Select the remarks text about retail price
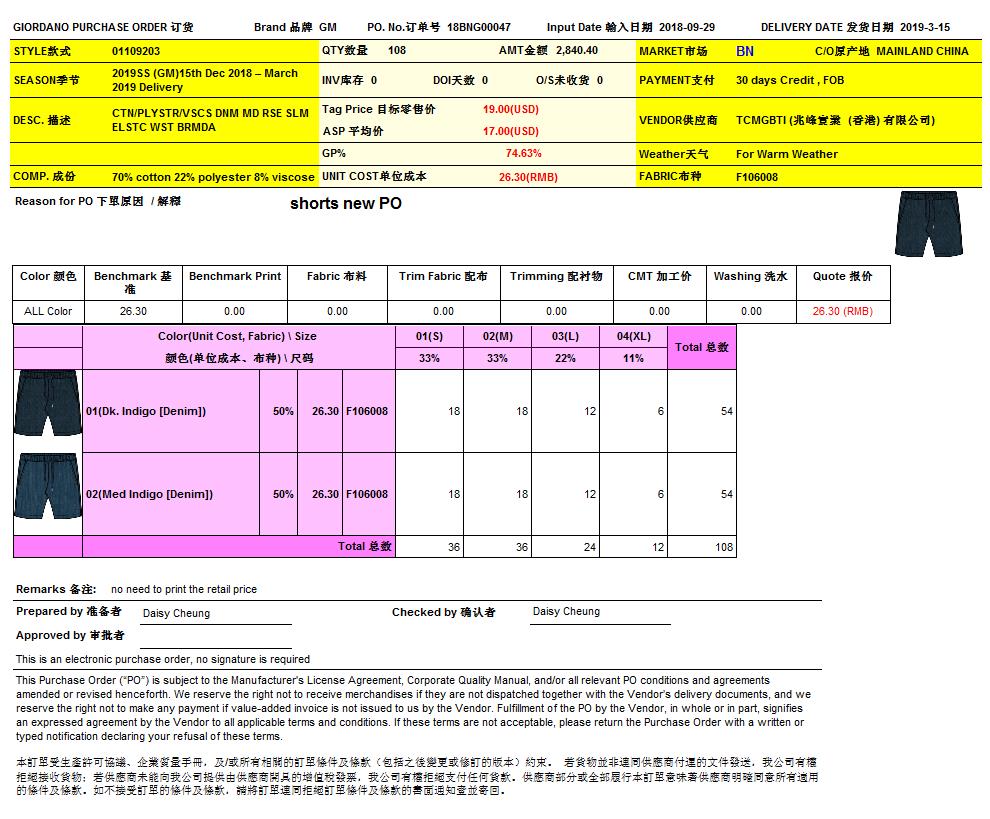The height and width of the screenshot is (819, 990). [x=184, y=590]
